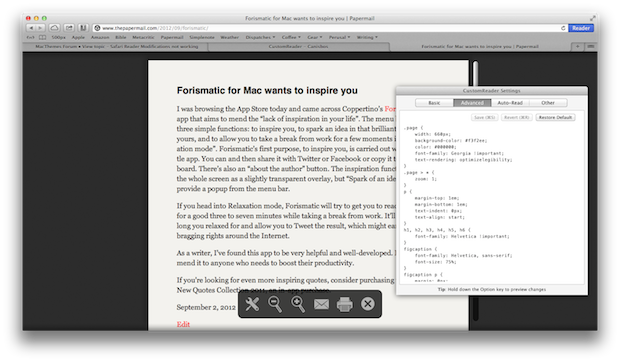Screen dimensions: 620x362
Task: Click the bookmark extension icon beside Share
Action: pos(83,28)
